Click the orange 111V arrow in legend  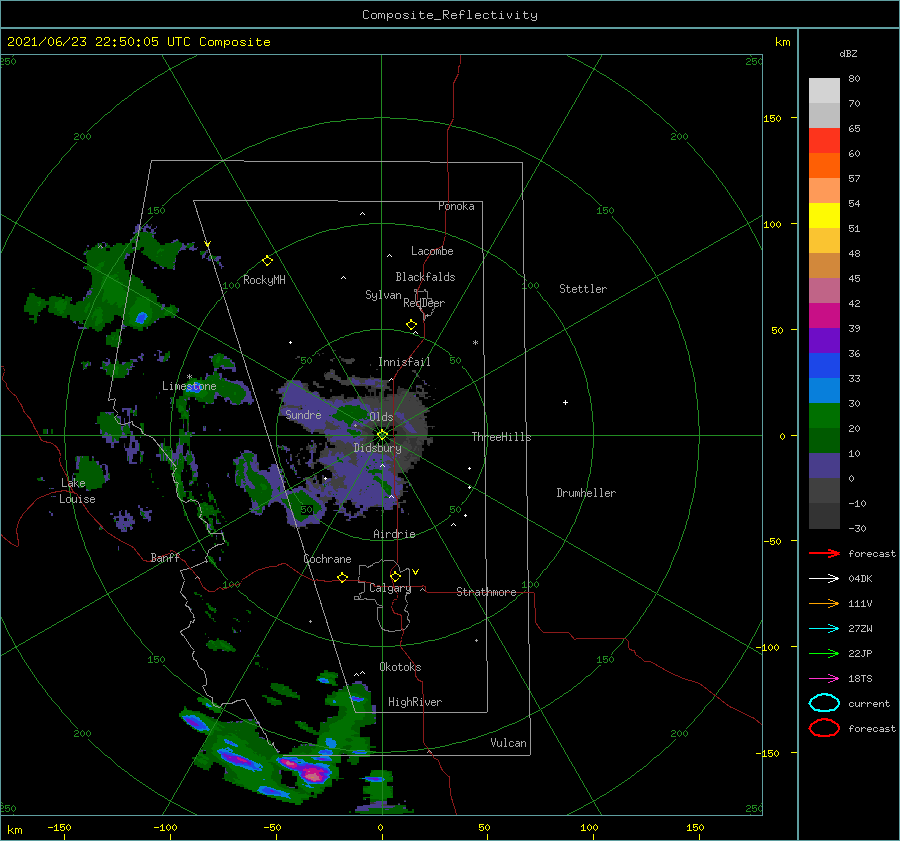point(824,603)
